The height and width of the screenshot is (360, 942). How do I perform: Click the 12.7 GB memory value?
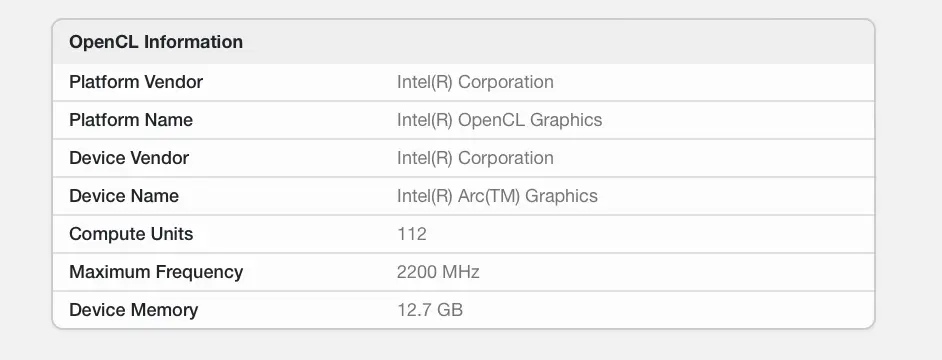click(x=430, y=310)
